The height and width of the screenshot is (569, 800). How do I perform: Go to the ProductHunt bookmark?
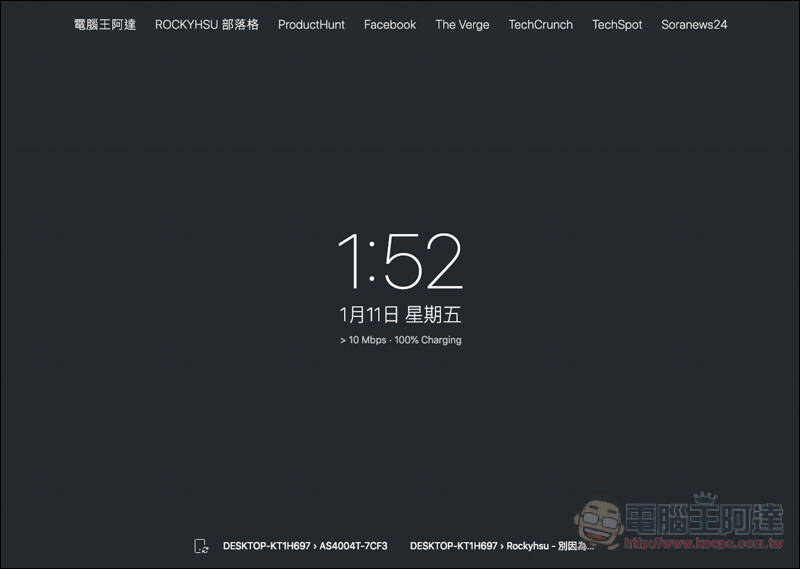311,24
